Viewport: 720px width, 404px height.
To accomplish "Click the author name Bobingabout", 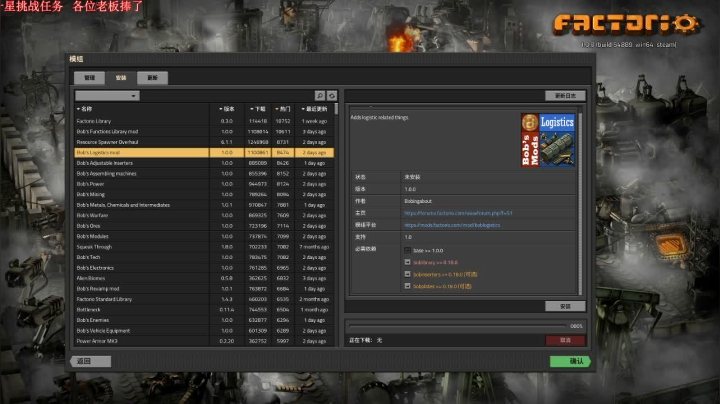I will 418,201.
